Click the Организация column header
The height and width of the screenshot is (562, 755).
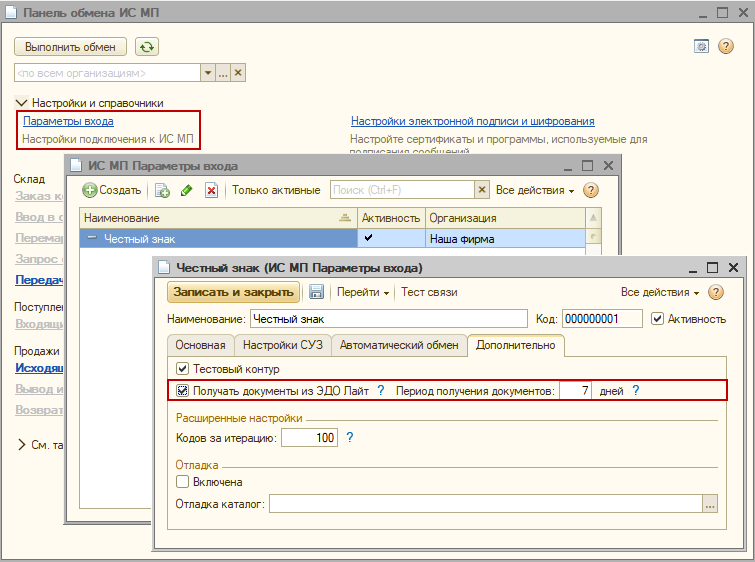[x=505, y=218]
